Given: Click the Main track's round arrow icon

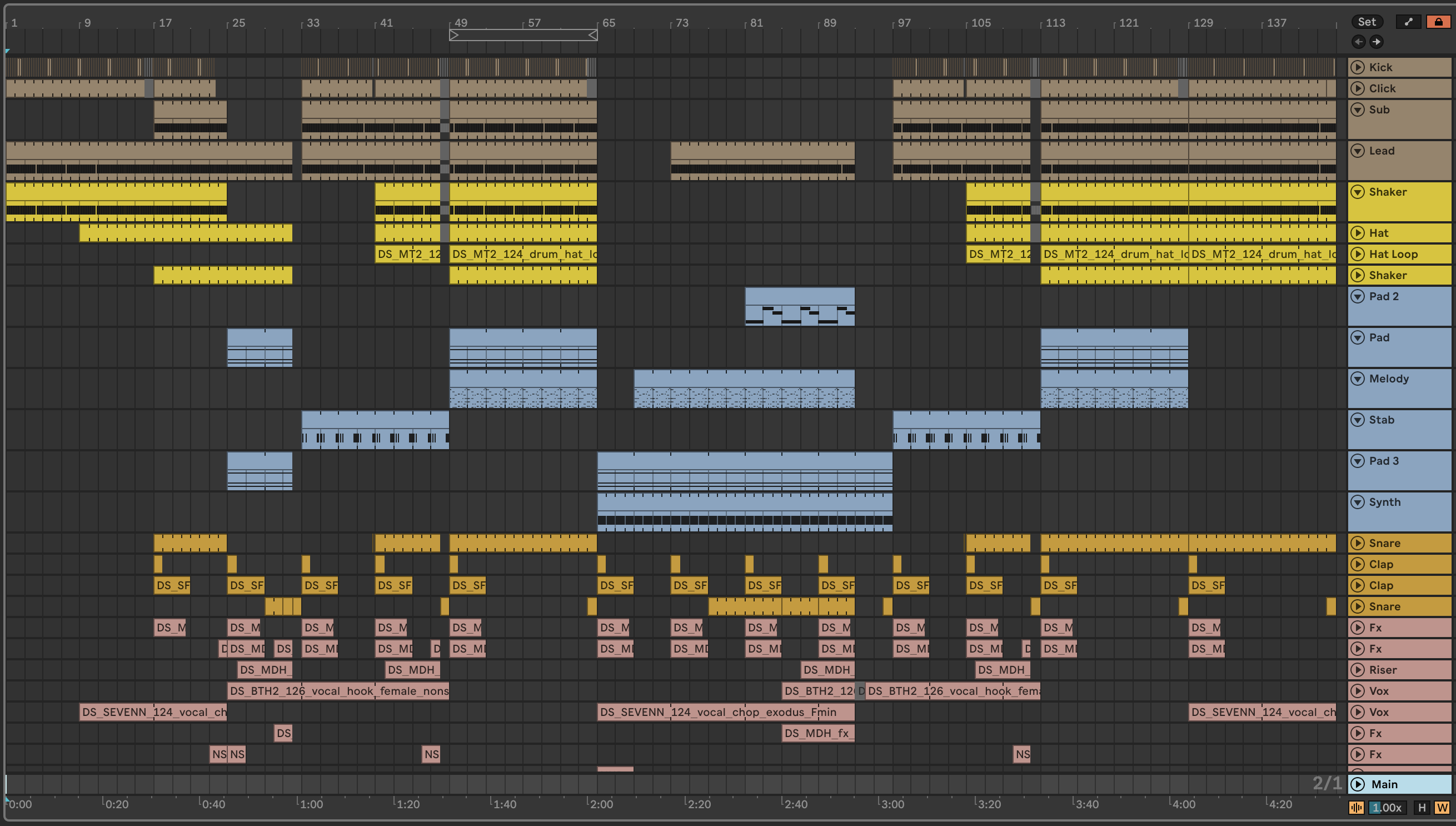Looking at the screenshot, I should (x=1357, y=784).
